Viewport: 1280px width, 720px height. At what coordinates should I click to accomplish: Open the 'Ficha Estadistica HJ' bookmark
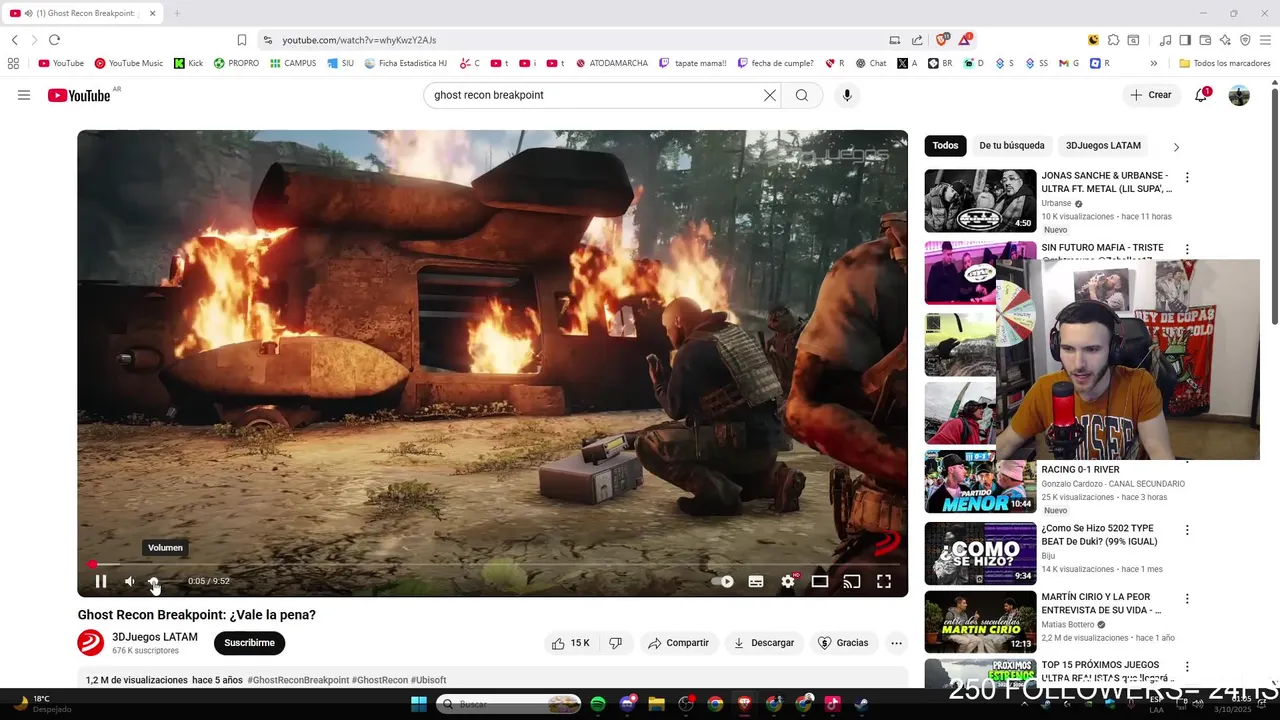(405, 63)
